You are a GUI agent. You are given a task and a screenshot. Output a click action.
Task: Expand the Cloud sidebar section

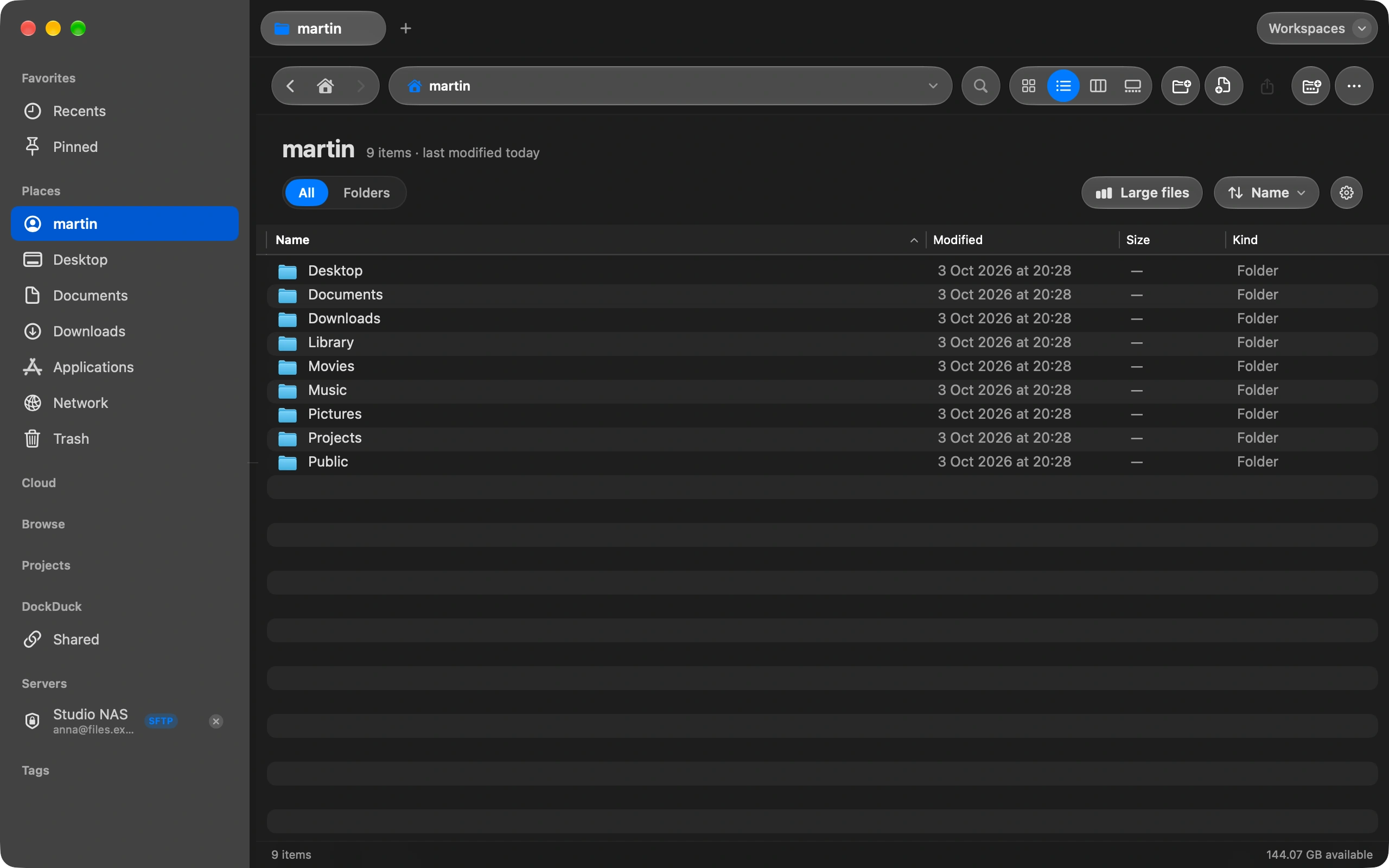(39, 483)
